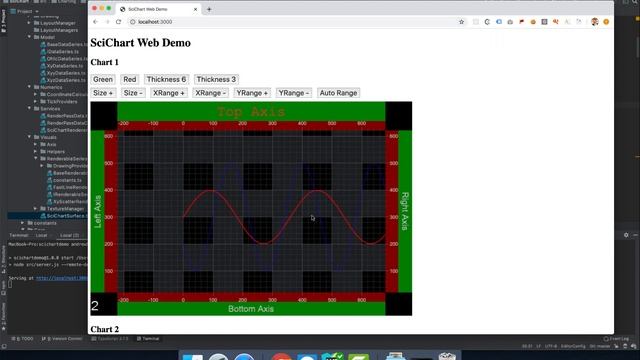The image size is (640, 360).
Task: Click the blue extension icon in the toolbar
Action: pyautogui.click(x=499, y=22)
